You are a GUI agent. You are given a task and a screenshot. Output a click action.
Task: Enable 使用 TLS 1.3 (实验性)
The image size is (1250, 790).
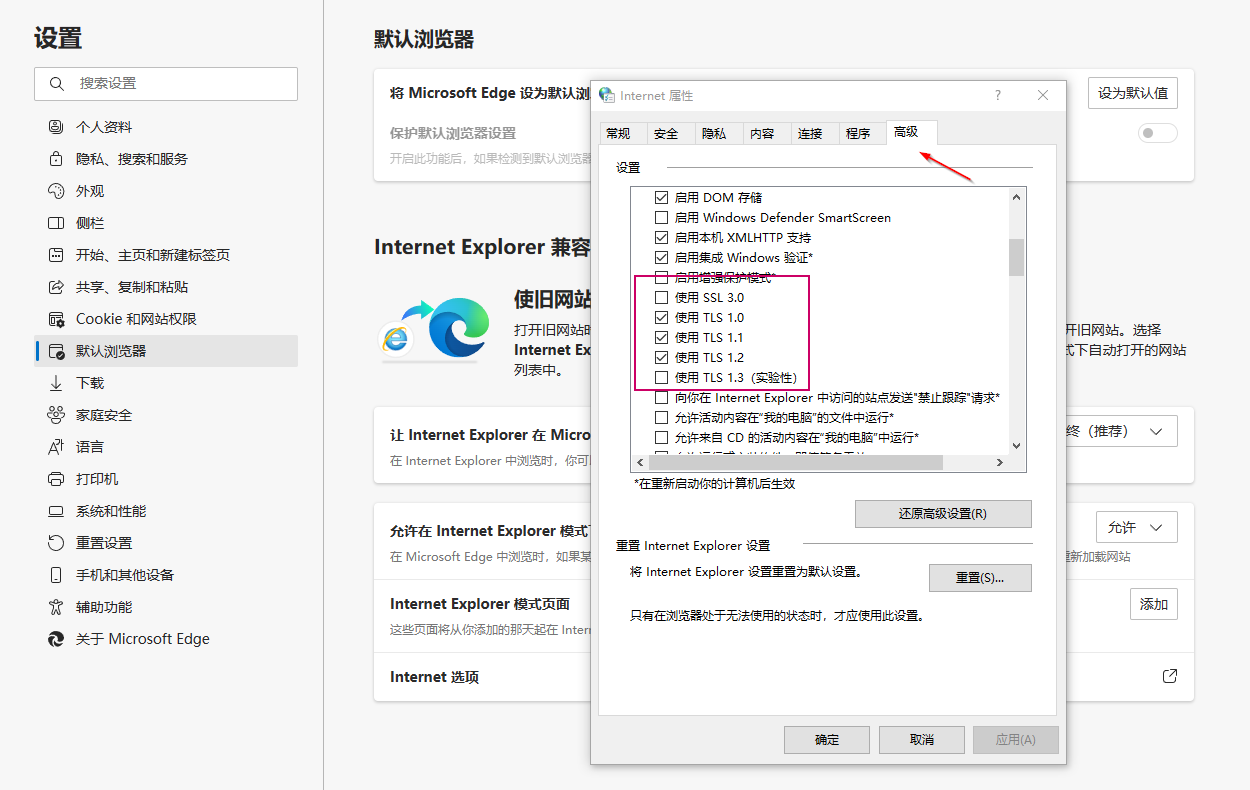(662, 377)
